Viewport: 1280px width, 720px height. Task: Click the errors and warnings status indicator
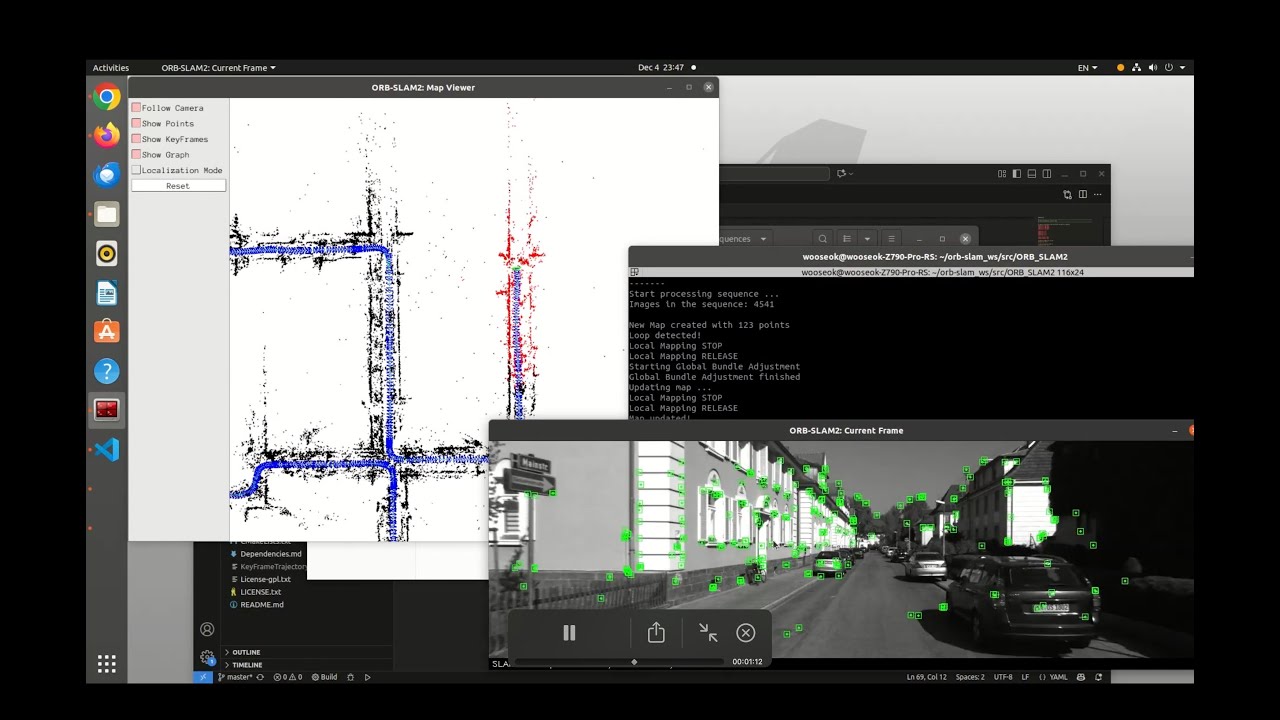[288, 677]
